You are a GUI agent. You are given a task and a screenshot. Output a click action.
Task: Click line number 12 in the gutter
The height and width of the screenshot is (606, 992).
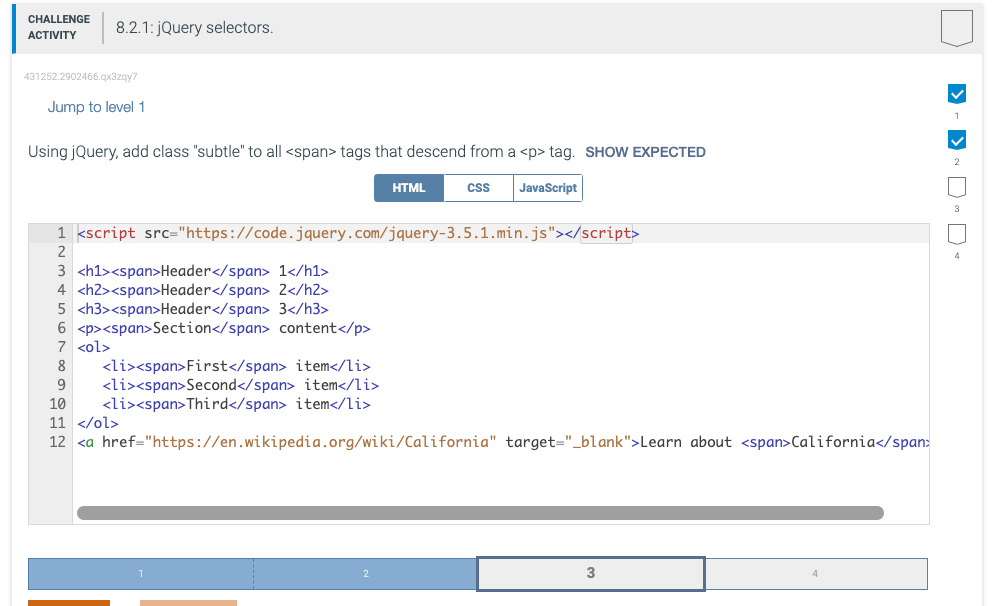[58, 442]
